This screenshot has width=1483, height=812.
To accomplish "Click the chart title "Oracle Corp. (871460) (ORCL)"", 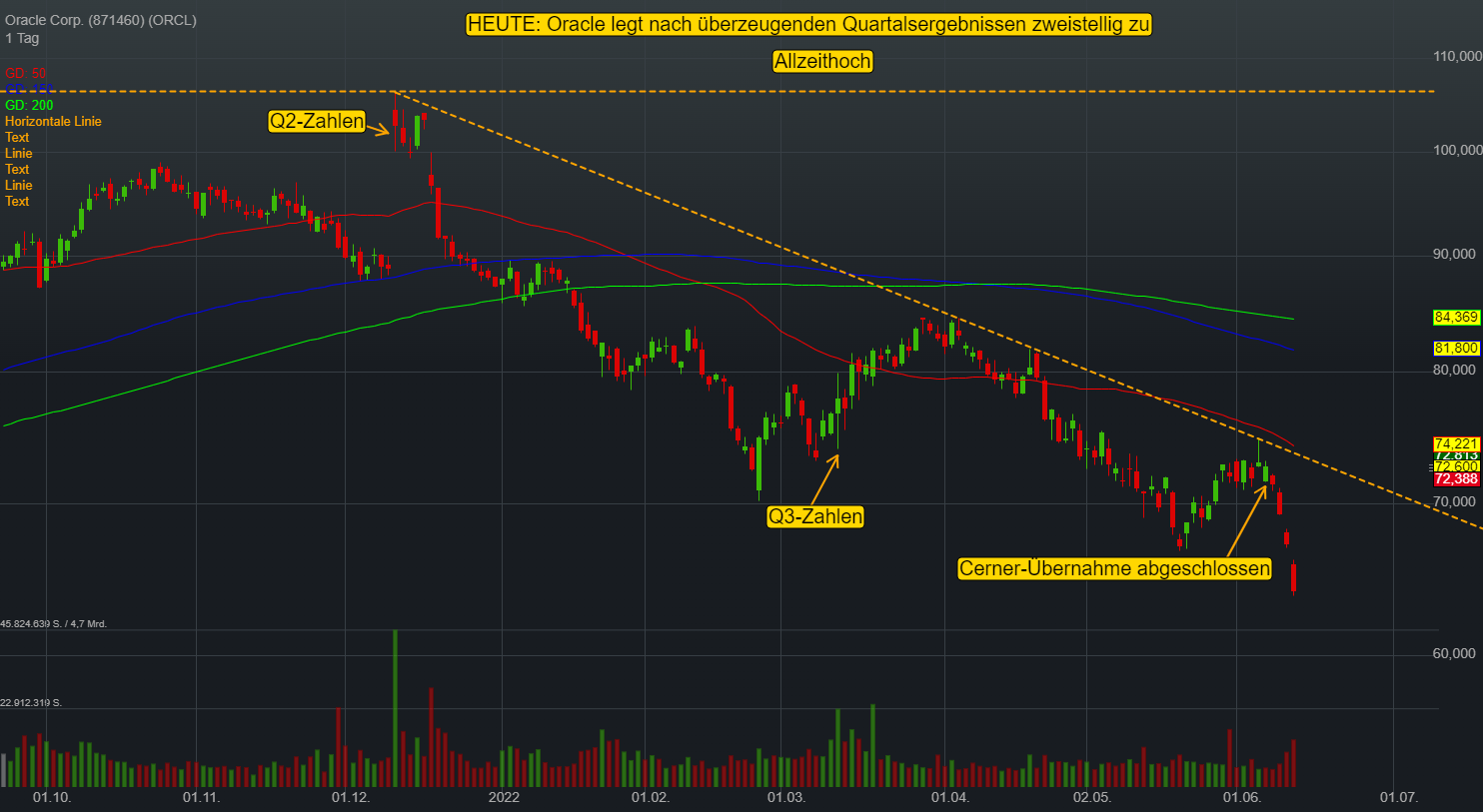I will 101,20.
